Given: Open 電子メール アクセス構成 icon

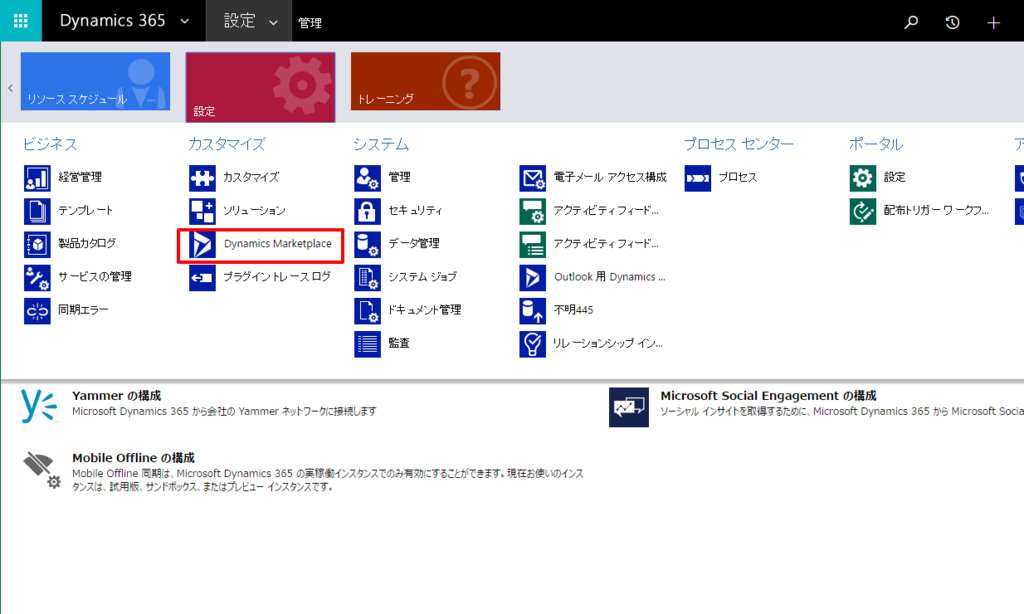Looking at the screenshot, I should pyautogui.click(x=533, y=178).
